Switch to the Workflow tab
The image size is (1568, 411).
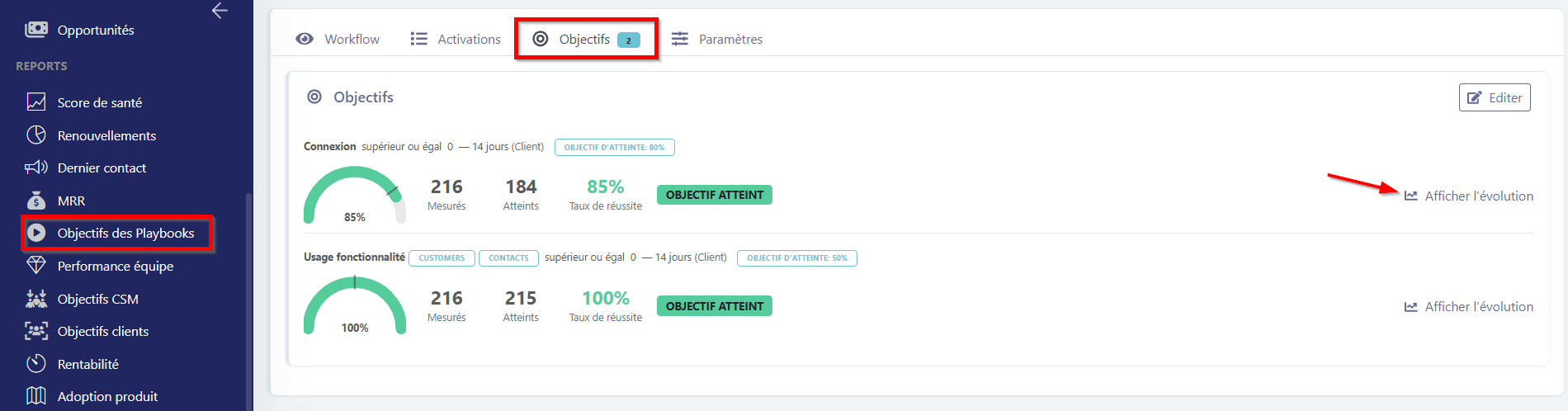338,39
